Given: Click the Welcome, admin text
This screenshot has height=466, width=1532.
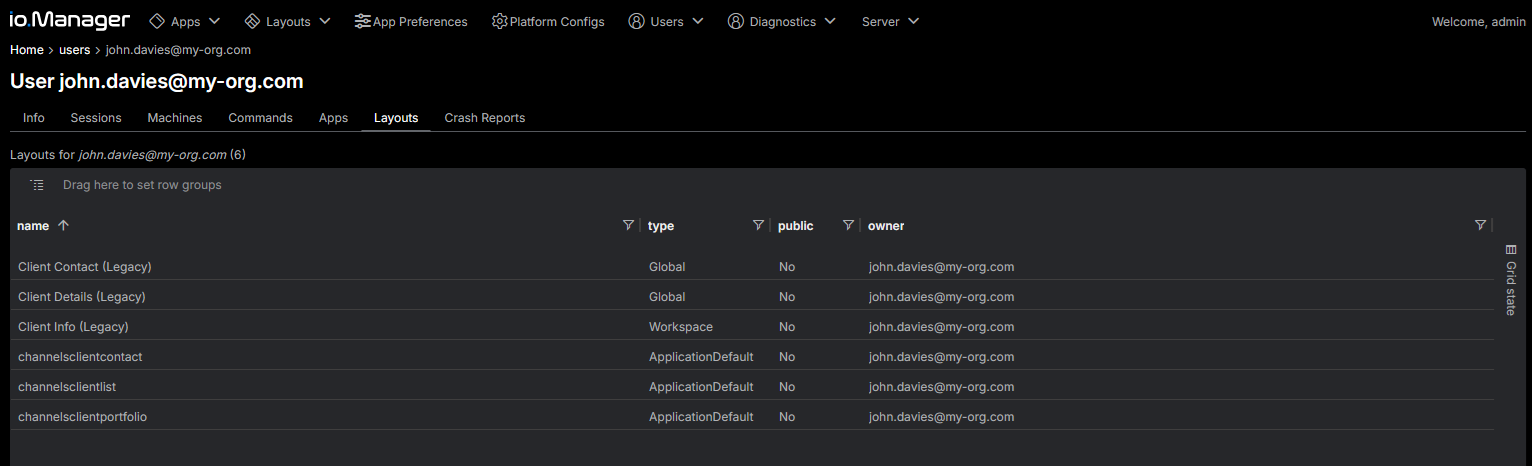Looking at the screenshot, I should [1479, 21].
